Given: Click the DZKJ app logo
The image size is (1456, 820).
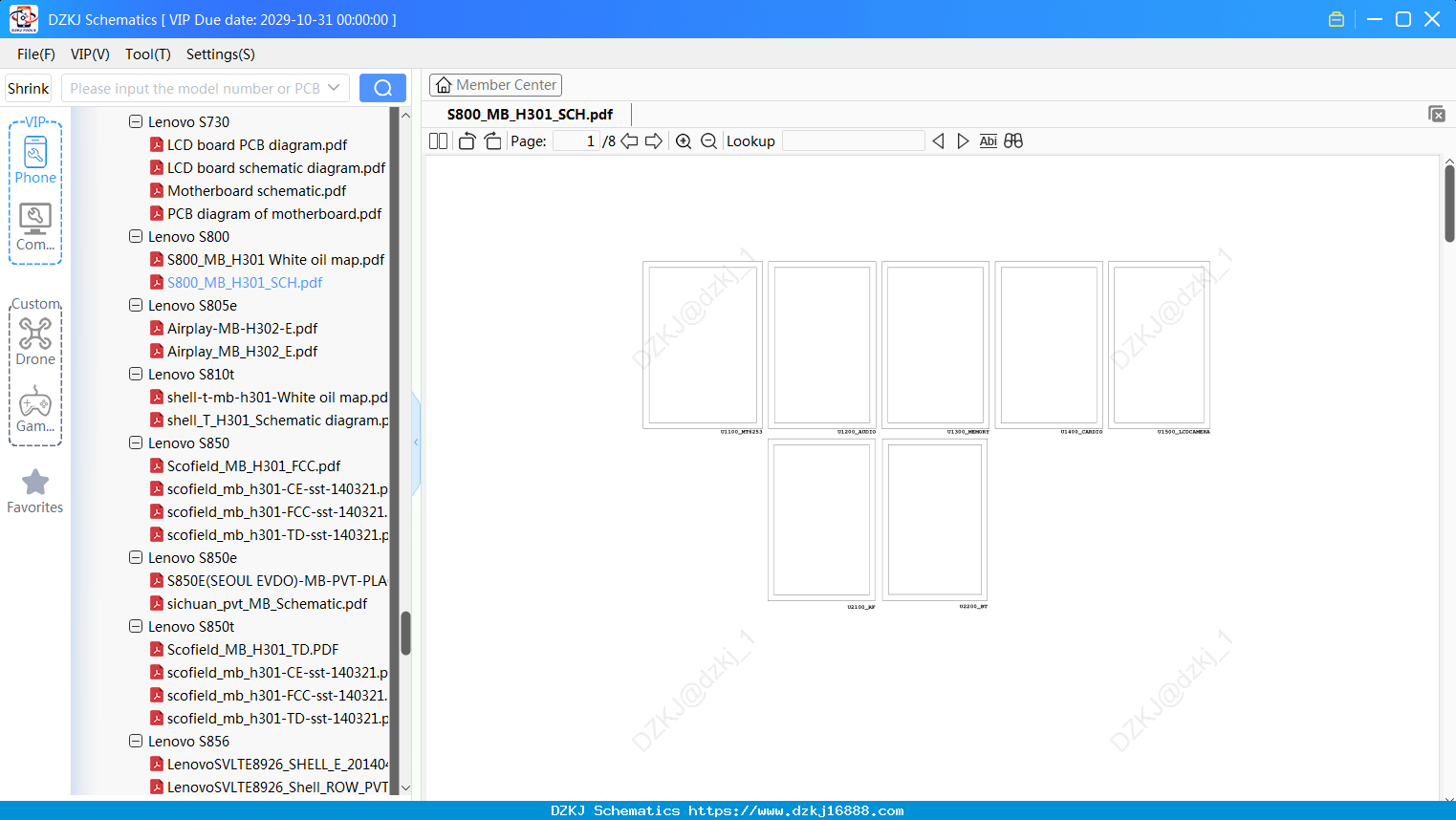Looking at the screenshot, I should (23, 19).
